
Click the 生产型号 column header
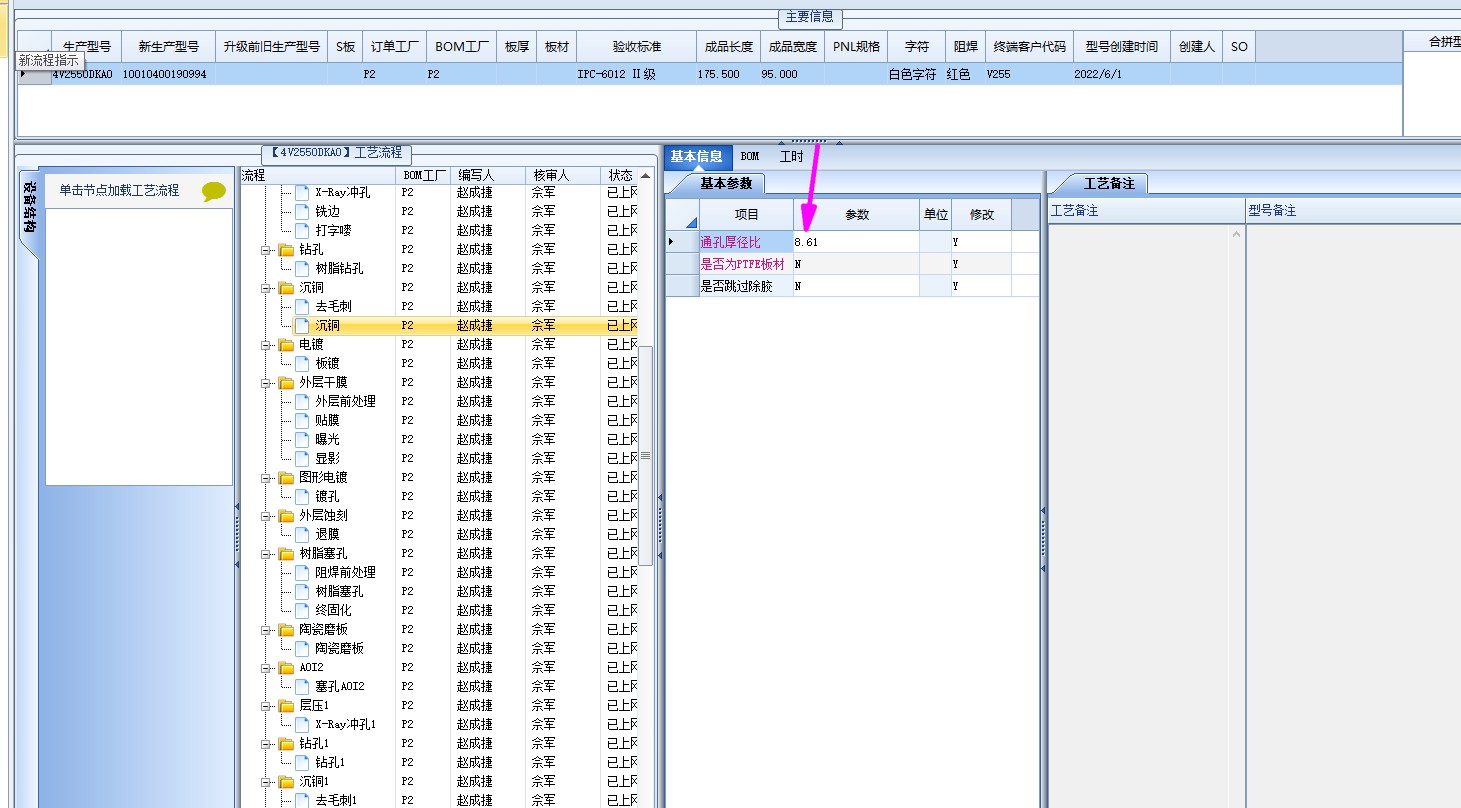87,46
